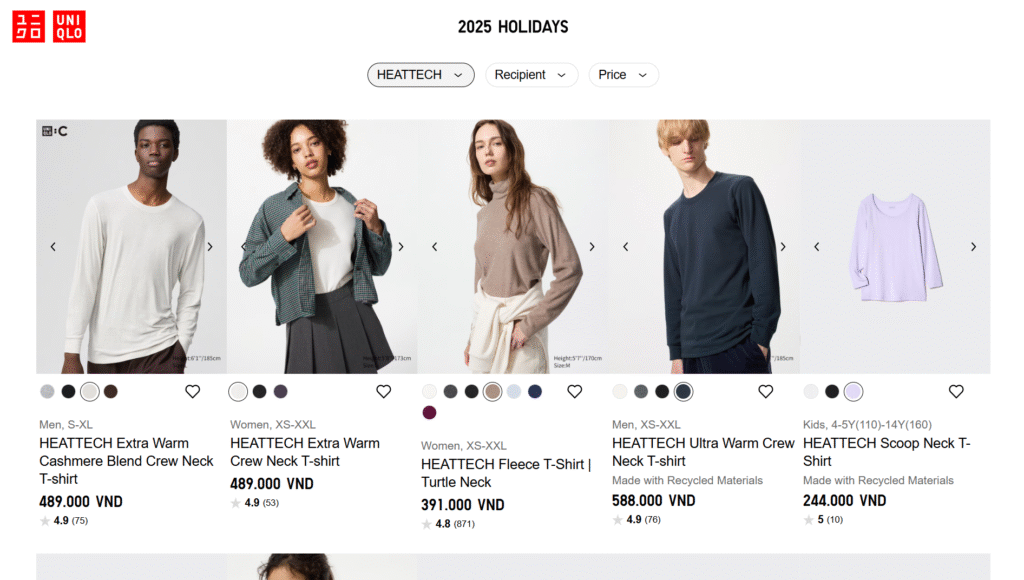Advance to next image of Kids Scoop Neck

click(x=974, y=247)
